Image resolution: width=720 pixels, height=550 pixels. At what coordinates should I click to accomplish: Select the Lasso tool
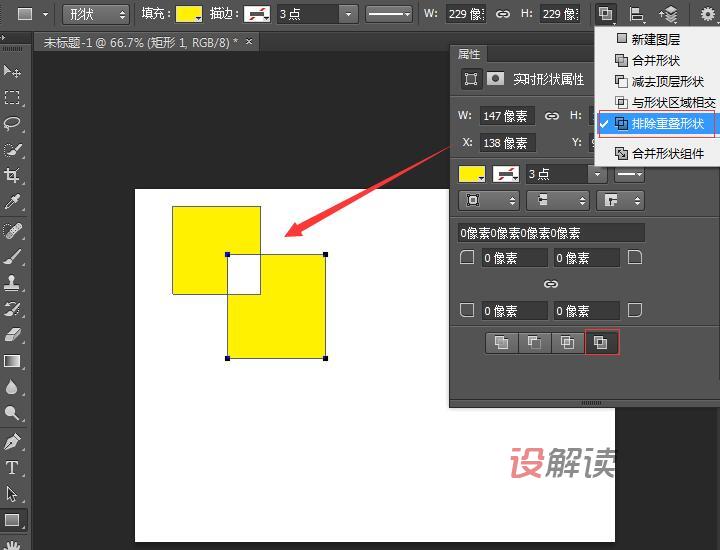pos(12,124)
